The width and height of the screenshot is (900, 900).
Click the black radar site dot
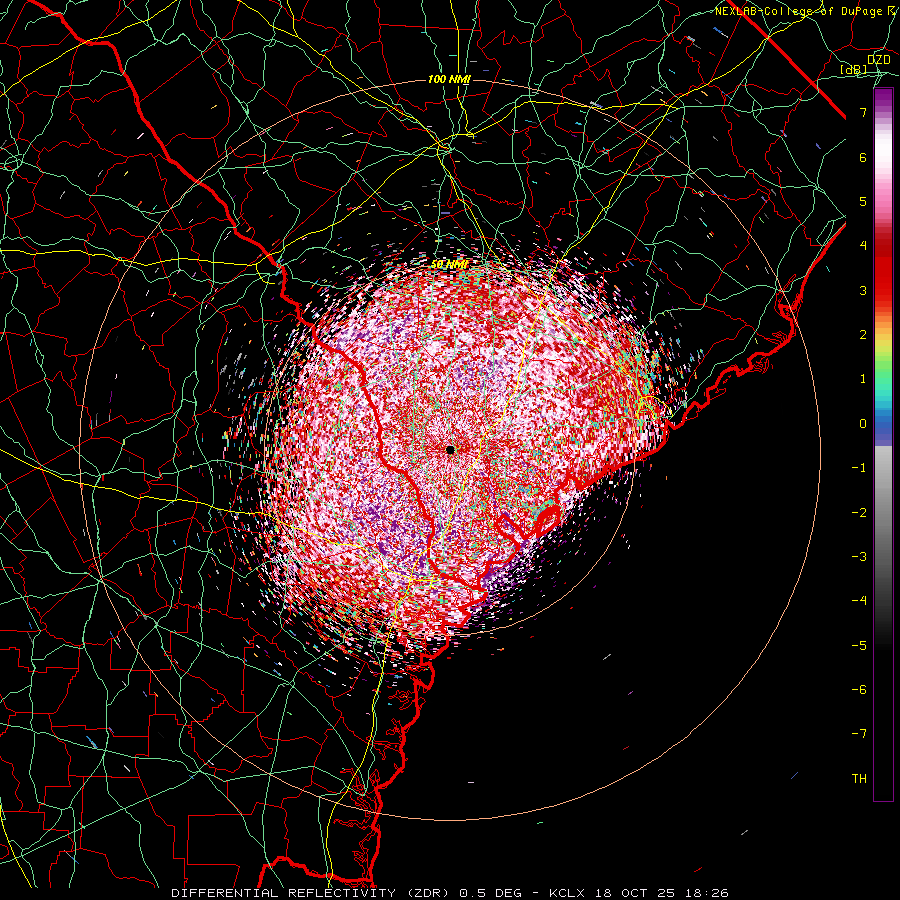pos(450,449)
